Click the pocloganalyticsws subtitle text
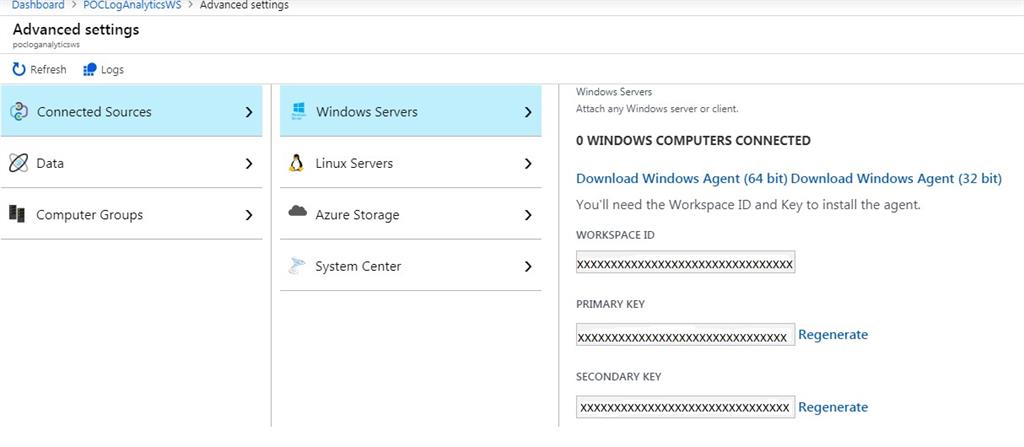The image size is (1024, 447). [x=46, y=45]
